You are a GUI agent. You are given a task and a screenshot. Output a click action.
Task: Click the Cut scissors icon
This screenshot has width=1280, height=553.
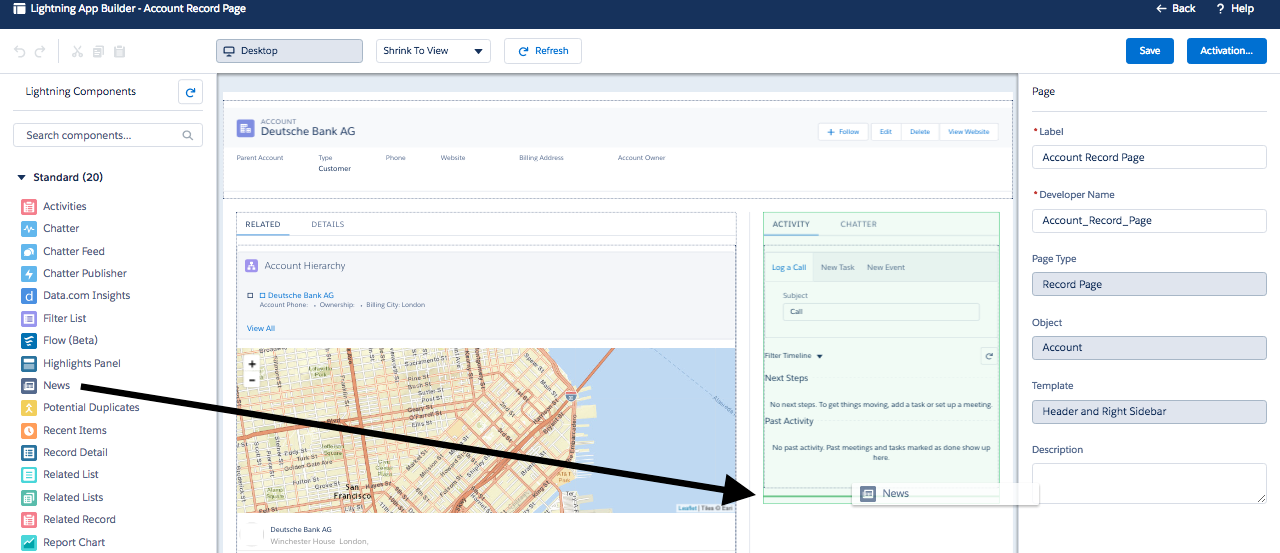(x=78, y=51)
